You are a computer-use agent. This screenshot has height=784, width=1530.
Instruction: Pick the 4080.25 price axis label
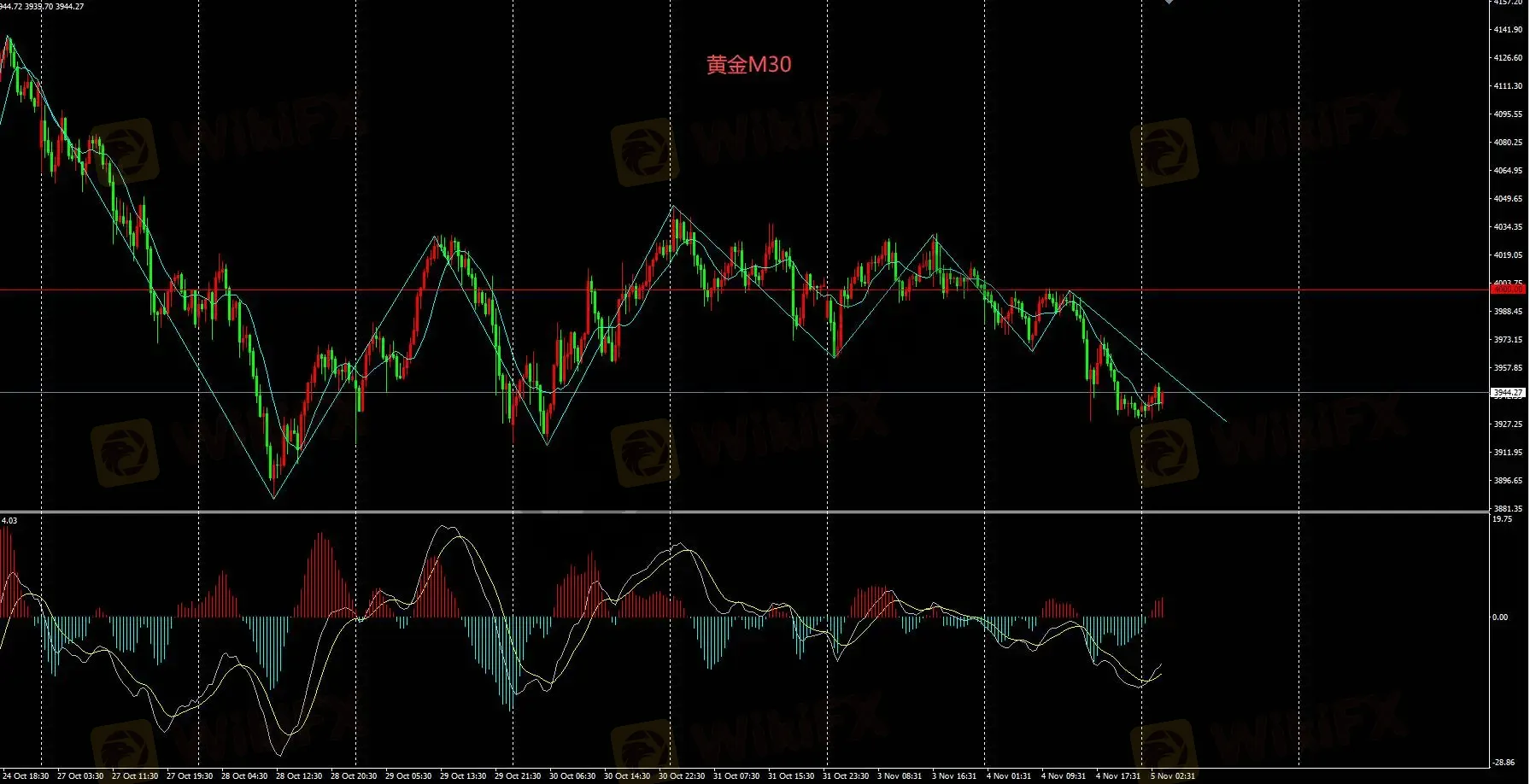1508,143
